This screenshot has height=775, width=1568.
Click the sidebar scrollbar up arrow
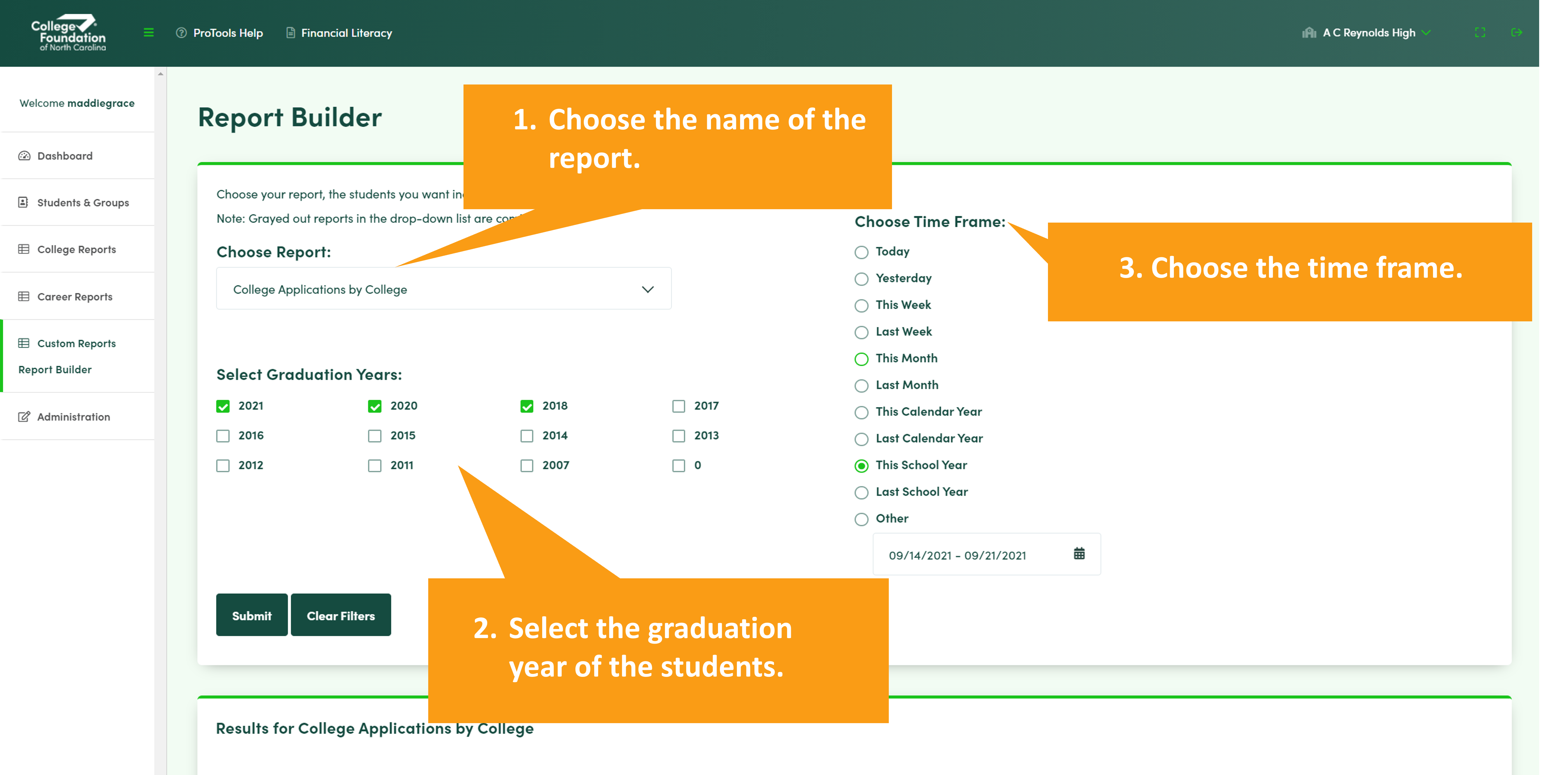pos(161,74)
